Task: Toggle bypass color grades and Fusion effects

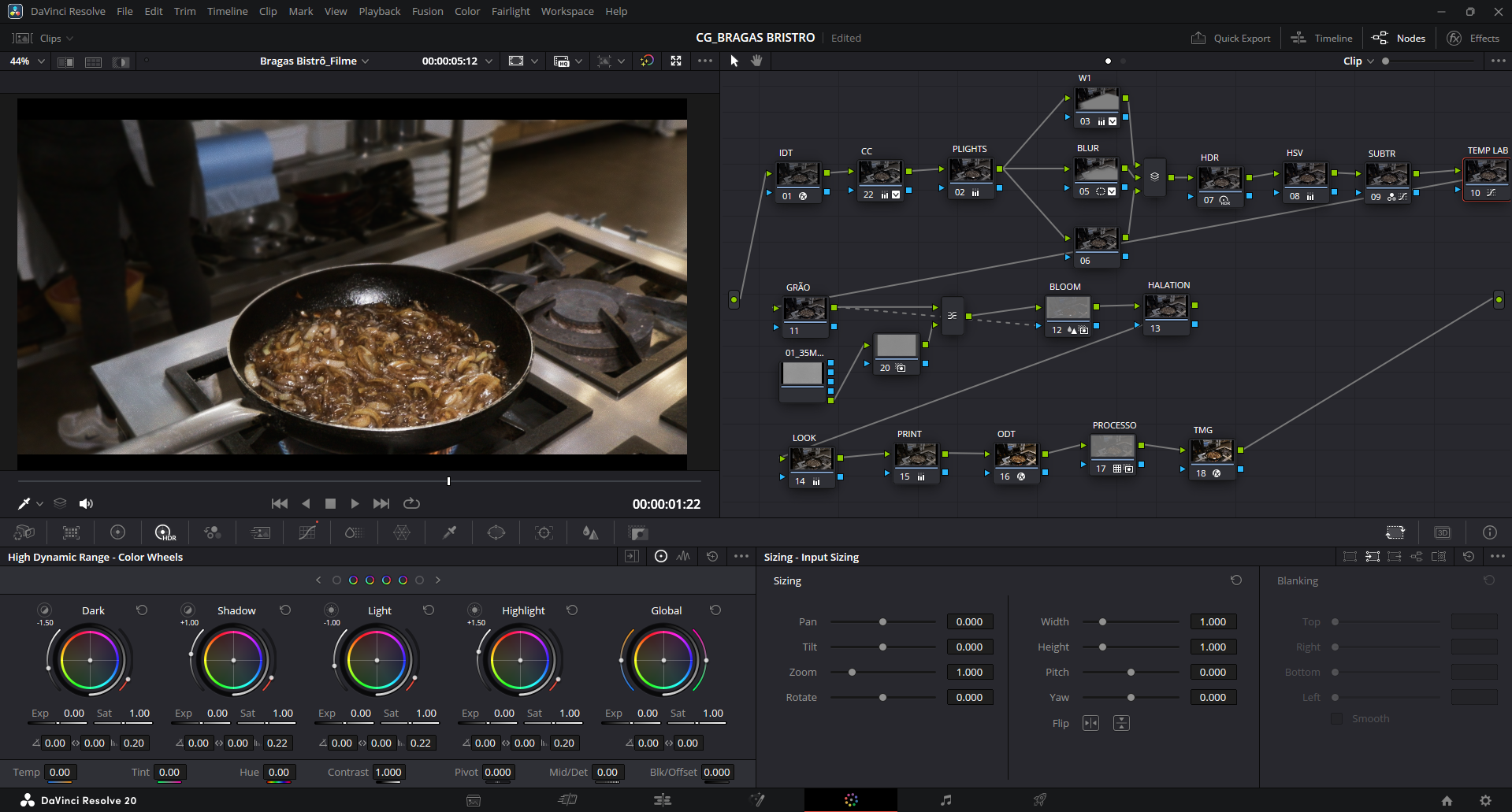Action: (x=647, y=61)
